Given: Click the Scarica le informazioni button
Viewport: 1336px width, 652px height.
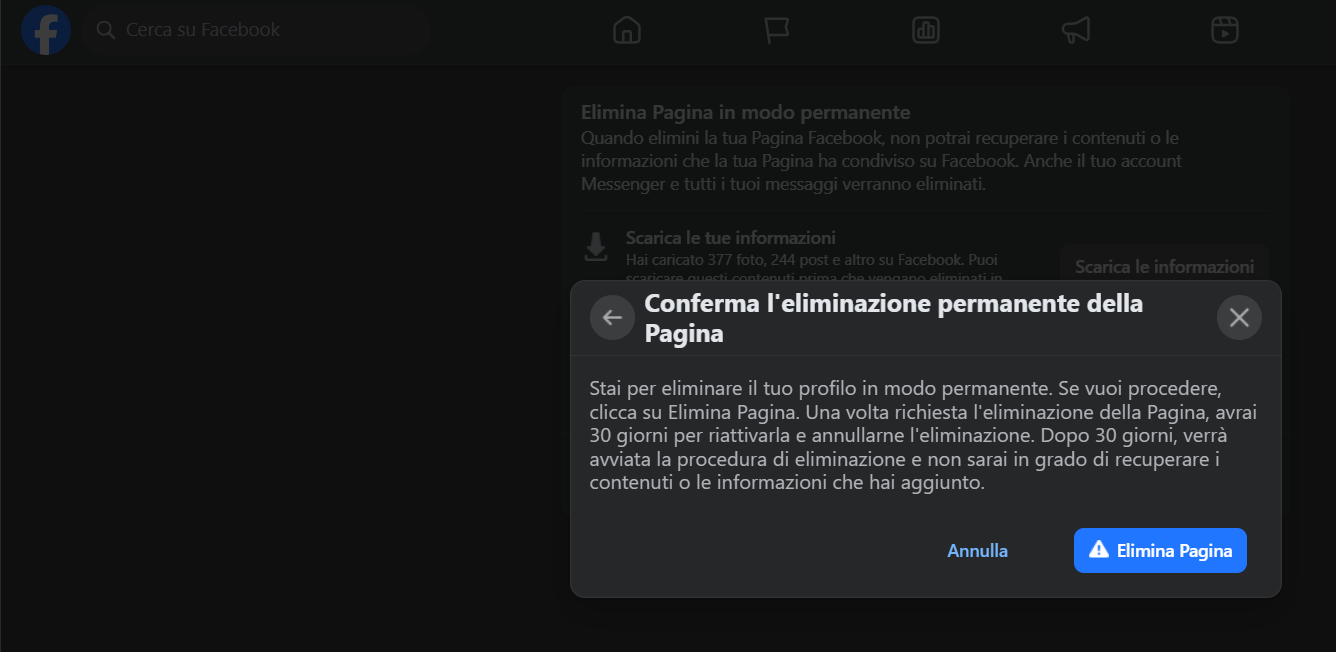Looking at the screenshot, I should [1164, 267].
